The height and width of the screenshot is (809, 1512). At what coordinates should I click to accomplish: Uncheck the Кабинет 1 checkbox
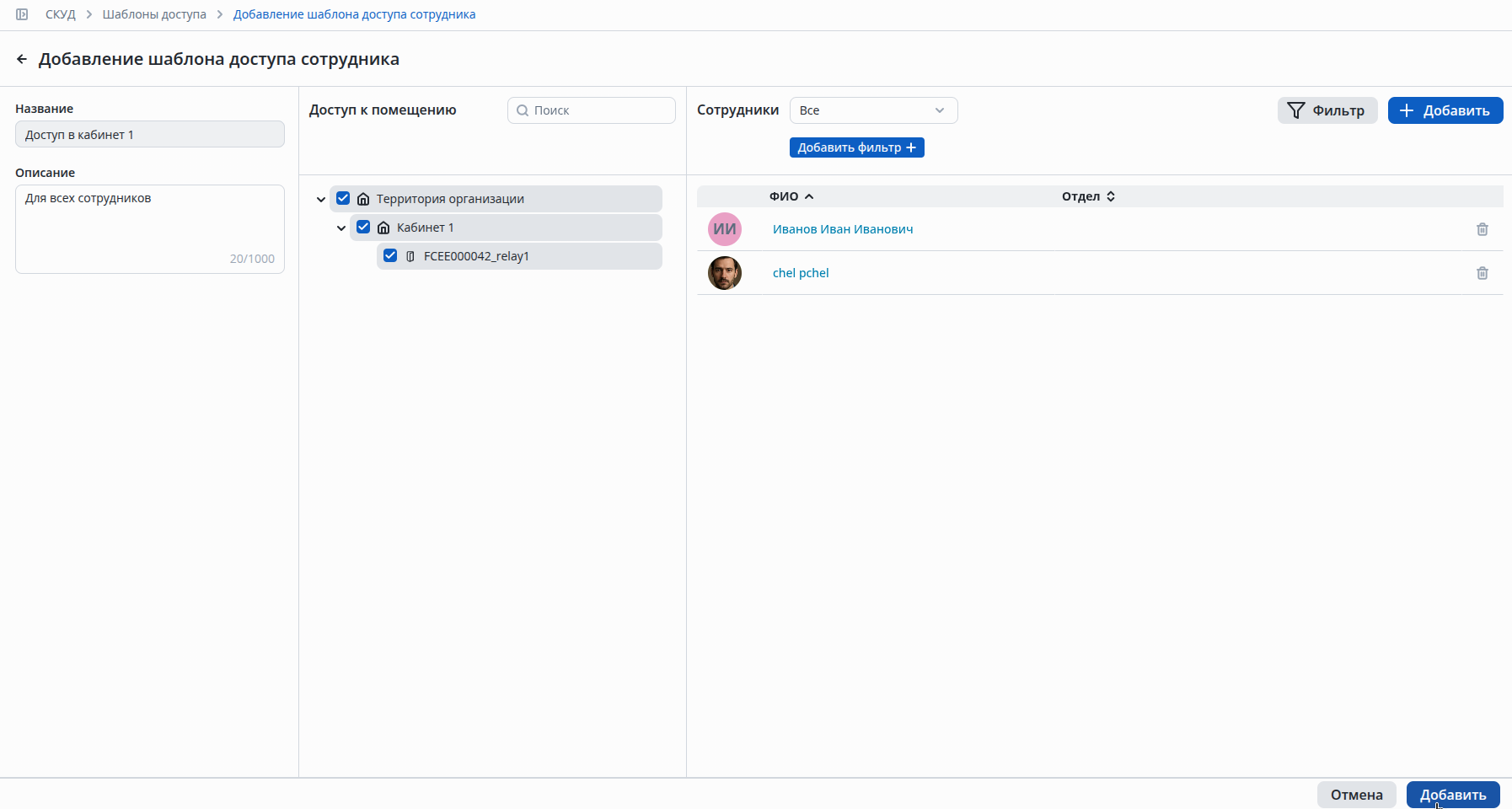click(363, 227)
